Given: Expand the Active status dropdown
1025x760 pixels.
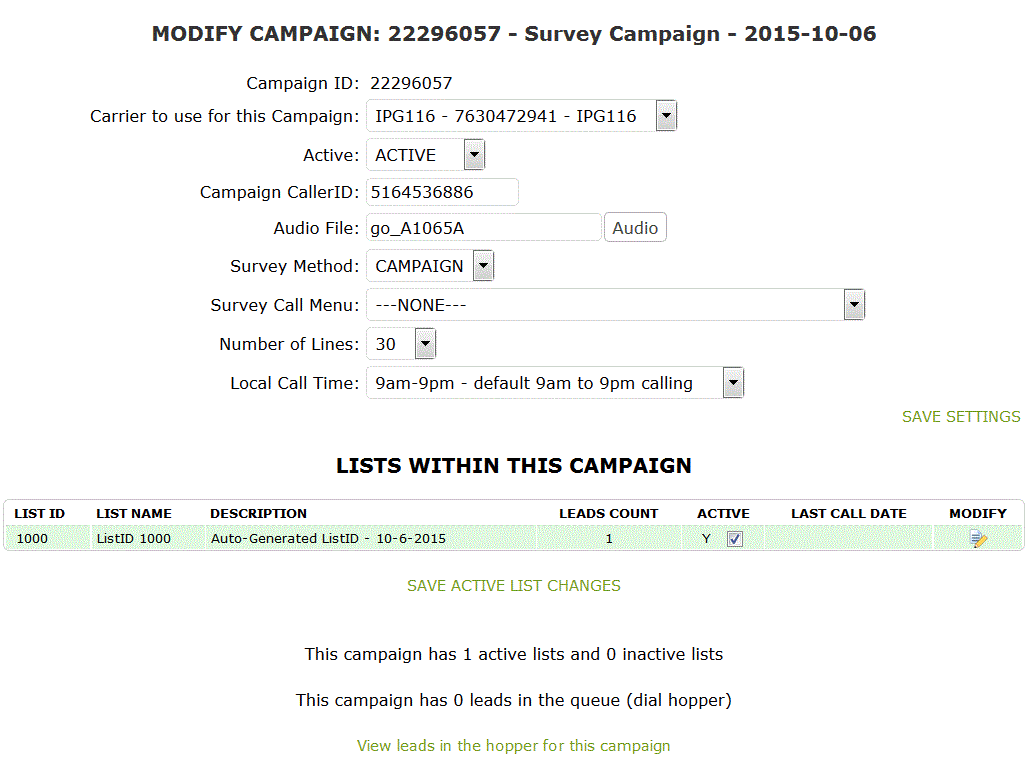Looking at the screenshot, I should pyautogui.click(x=425, y=156).
